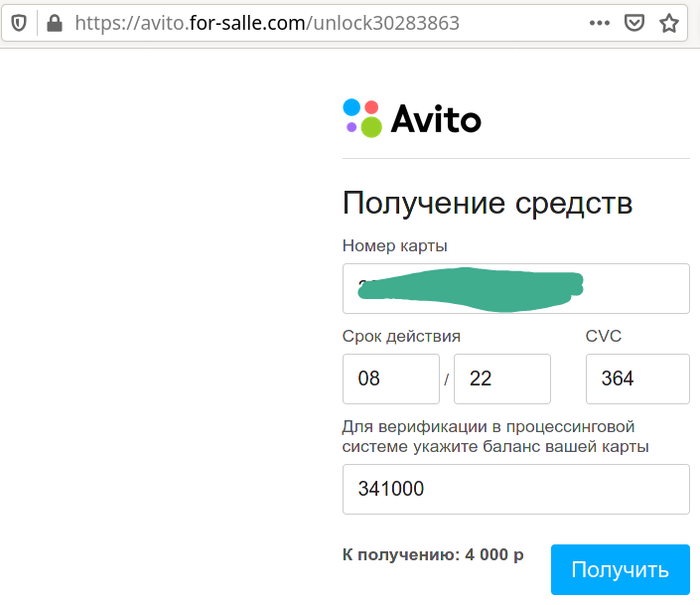The height and width of the screenshot is (605, 700).
Task: Click the Save to Pocket icon
Action: (x=634, y=22)
